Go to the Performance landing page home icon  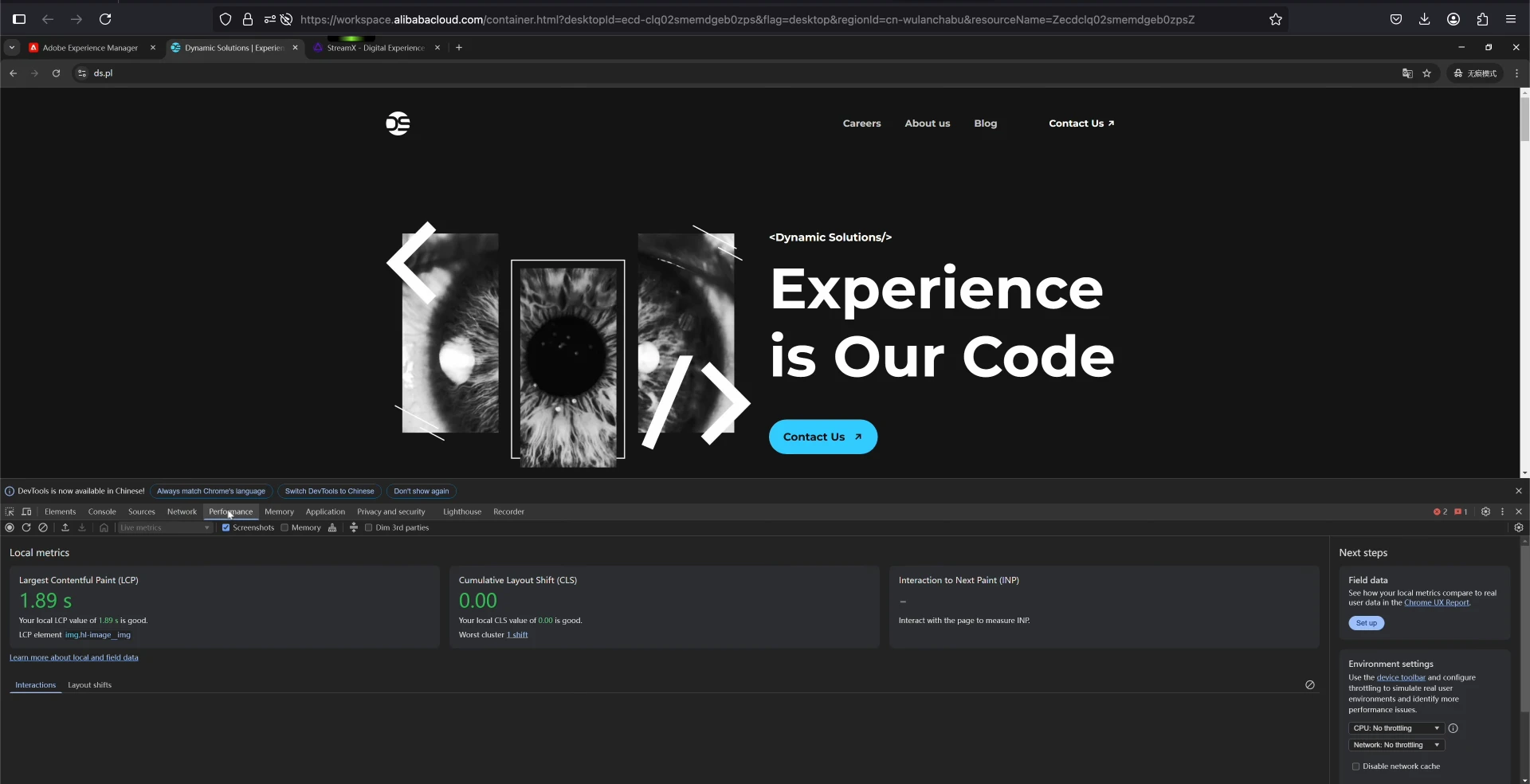[104, 527]
